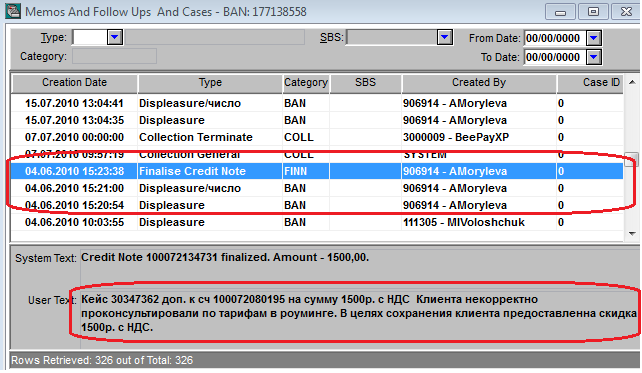Open the From Date calendar dropdown
The height and width of the screenshot is (373, 642).
[594, 38]
